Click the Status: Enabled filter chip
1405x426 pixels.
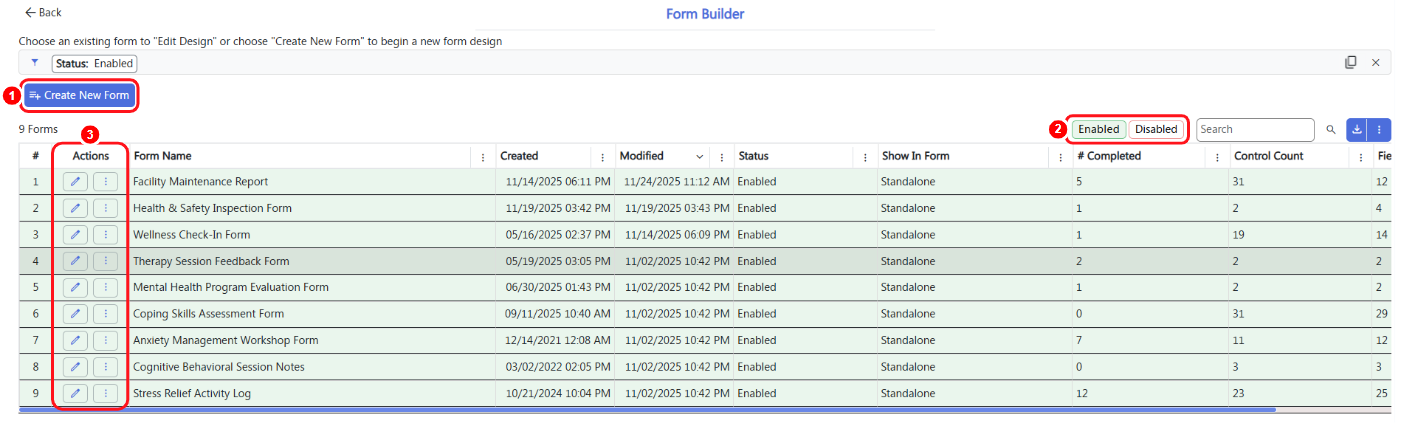tap(94, 63)
